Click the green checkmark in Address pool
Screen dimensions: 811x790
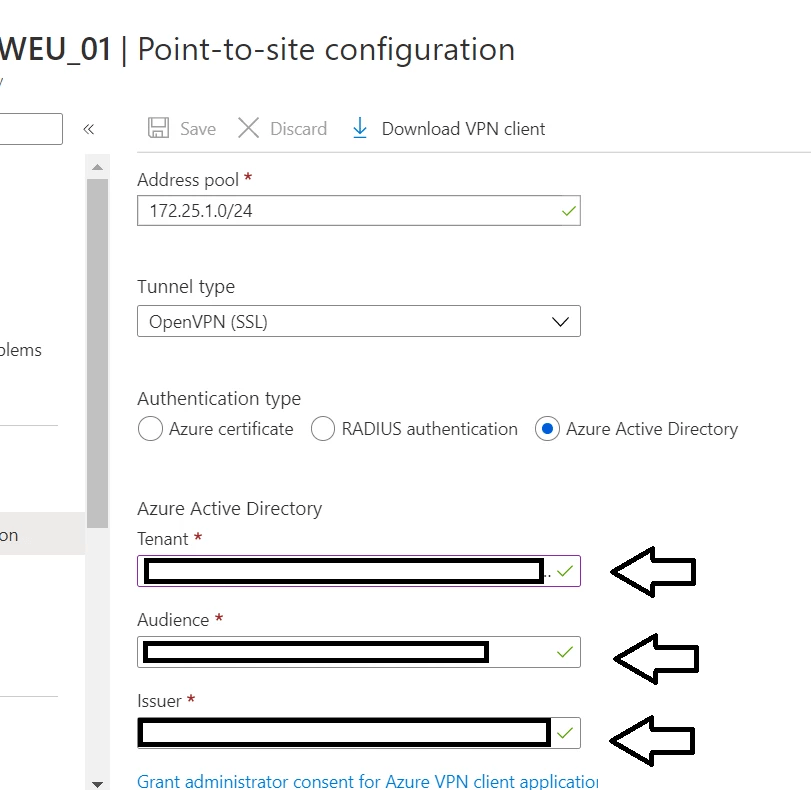point(566,211)
